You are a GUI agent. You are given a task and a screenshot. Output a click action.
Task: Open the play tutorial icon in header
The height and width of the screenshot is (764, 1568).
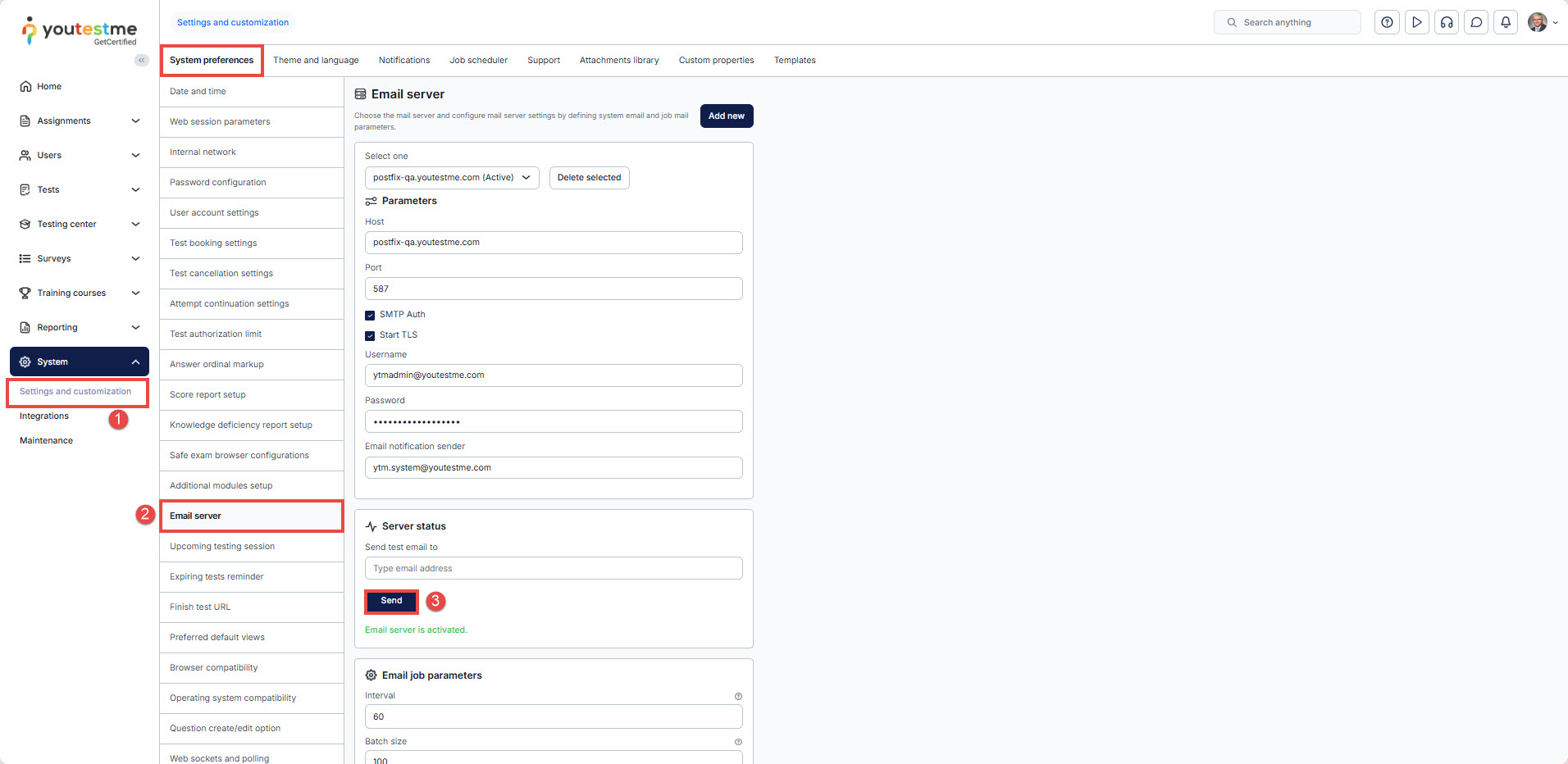click(x=1416, y=23)
